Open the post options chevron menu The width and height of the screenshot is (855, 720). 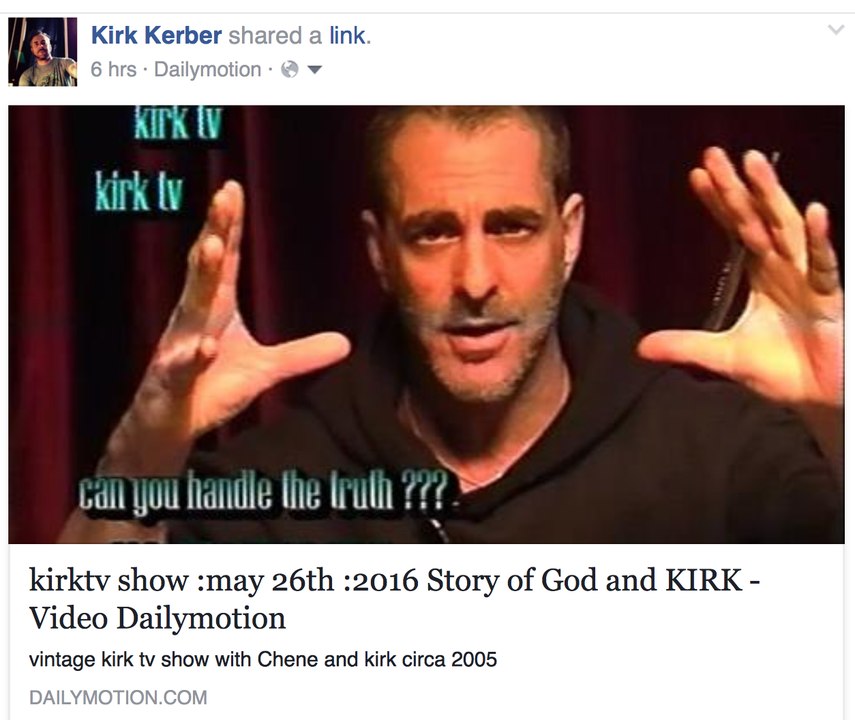[835, 29]
